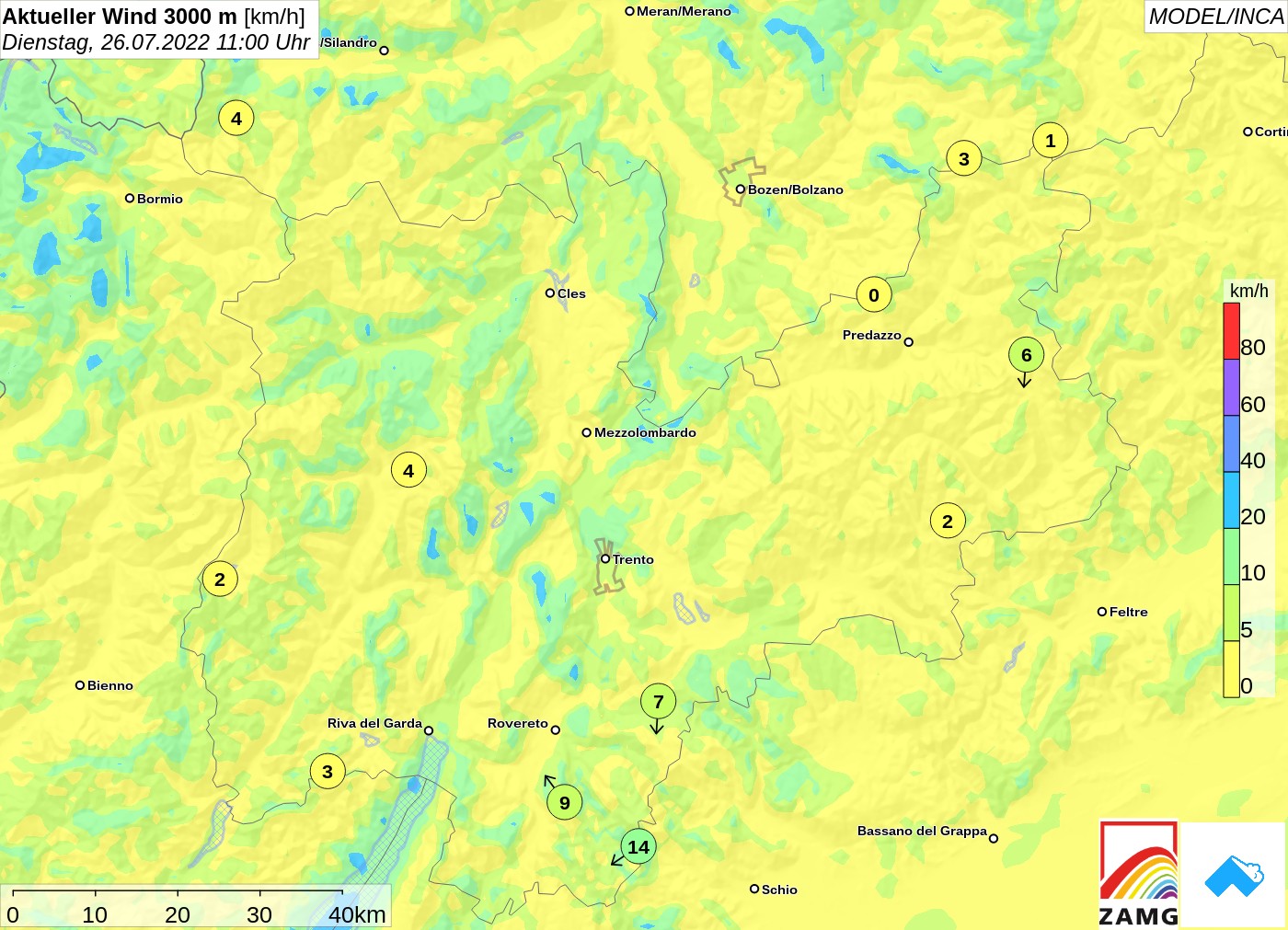The height and width of the screenshot is (930, 1288).
Task: Select the 4 wind marker west of Mezzolombardo
Action: tap(408, 471)
